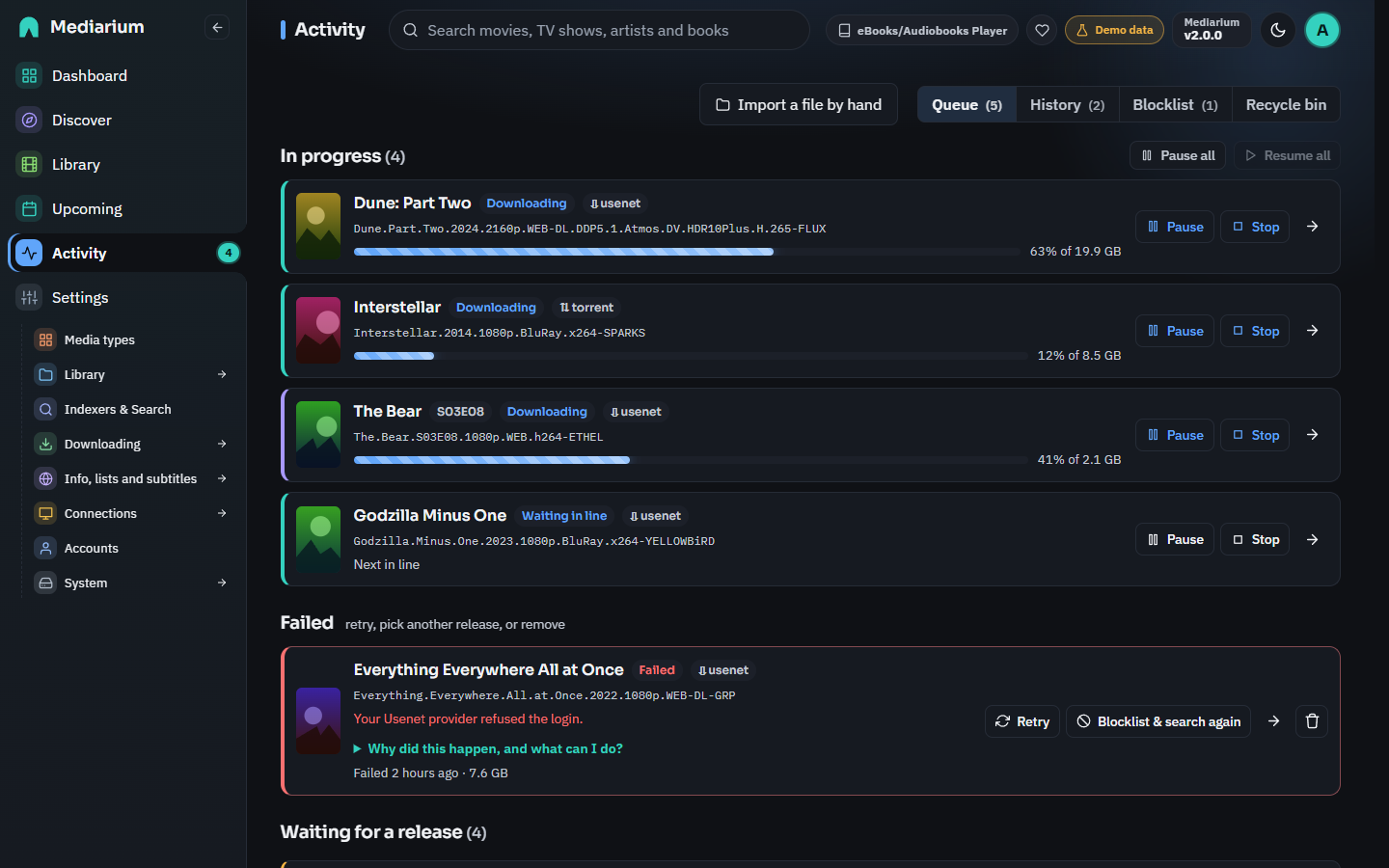Open the Upcoming calendar page
1389x868 pixels.
(123, 208)
